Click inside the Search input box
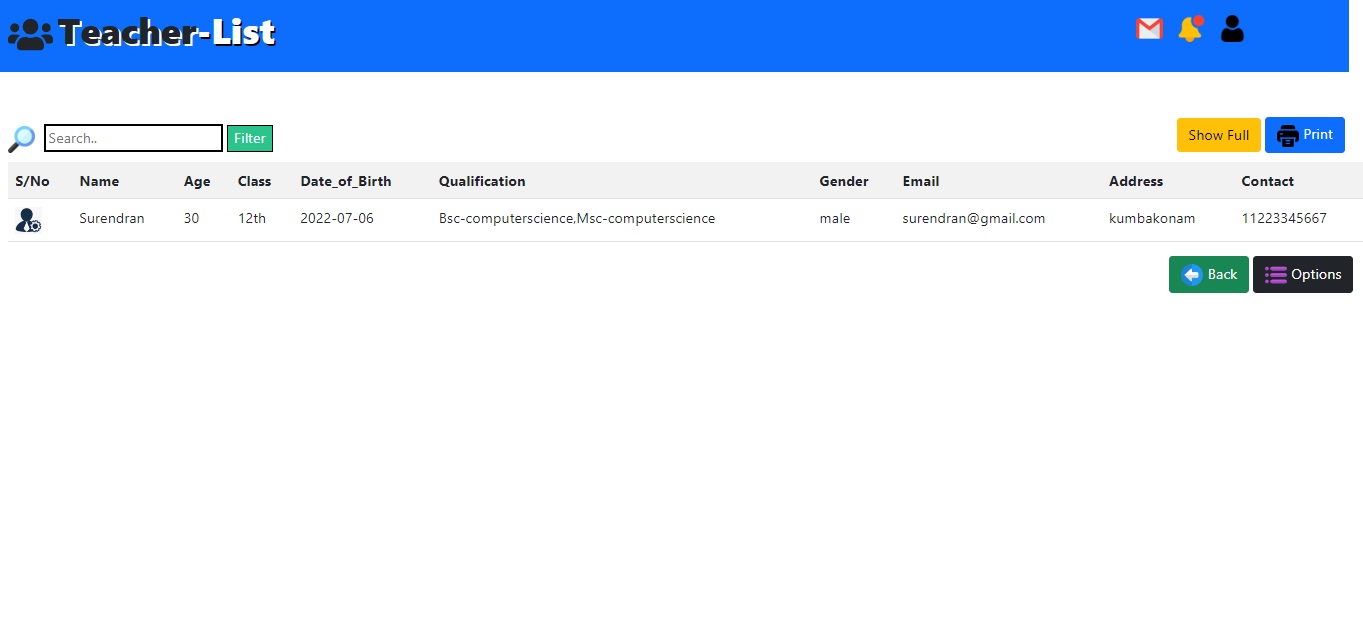Image resolution: width=1363 pixels, height=623 pixels. coord(132,138)
